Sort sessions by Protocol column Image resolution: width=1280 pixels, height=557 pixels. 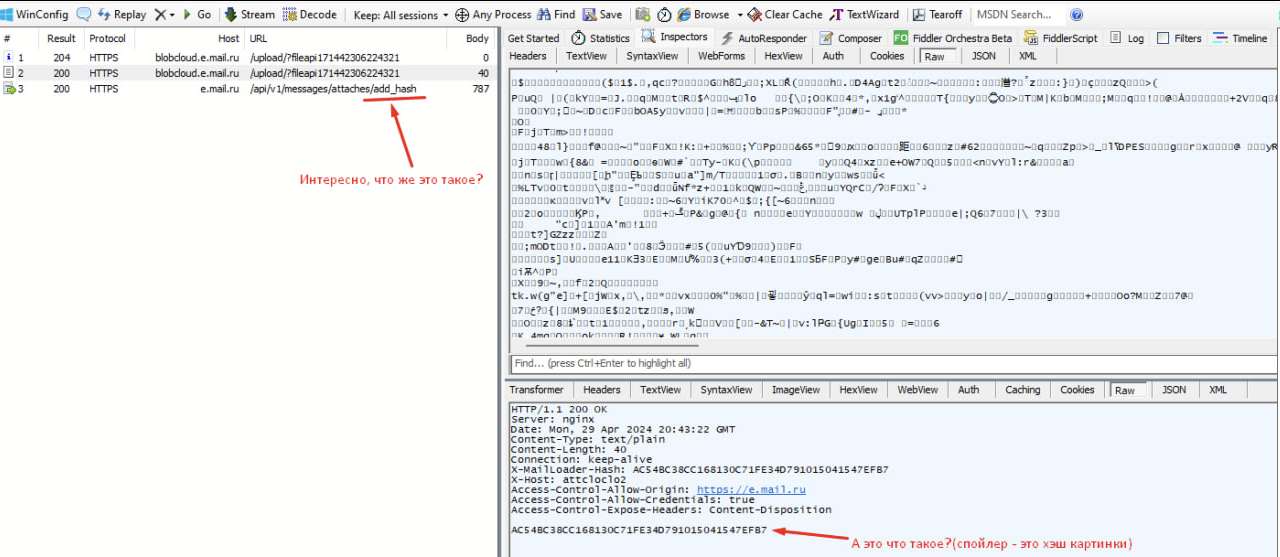pos(108,38)
